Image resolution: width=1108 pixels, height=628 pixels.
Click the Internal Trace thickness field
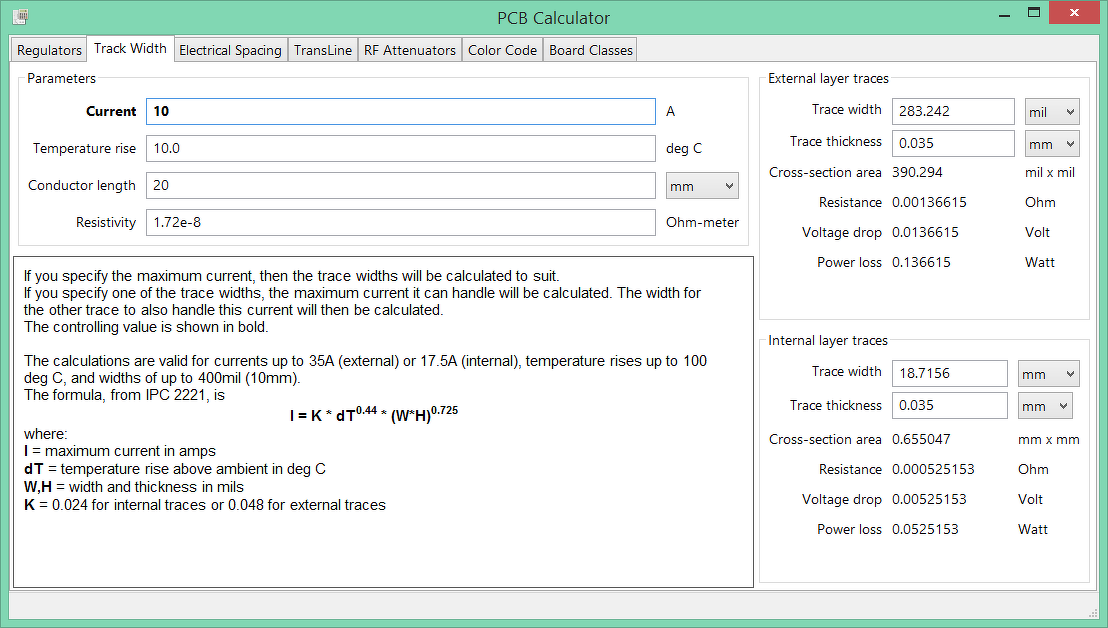coord(950,405)
